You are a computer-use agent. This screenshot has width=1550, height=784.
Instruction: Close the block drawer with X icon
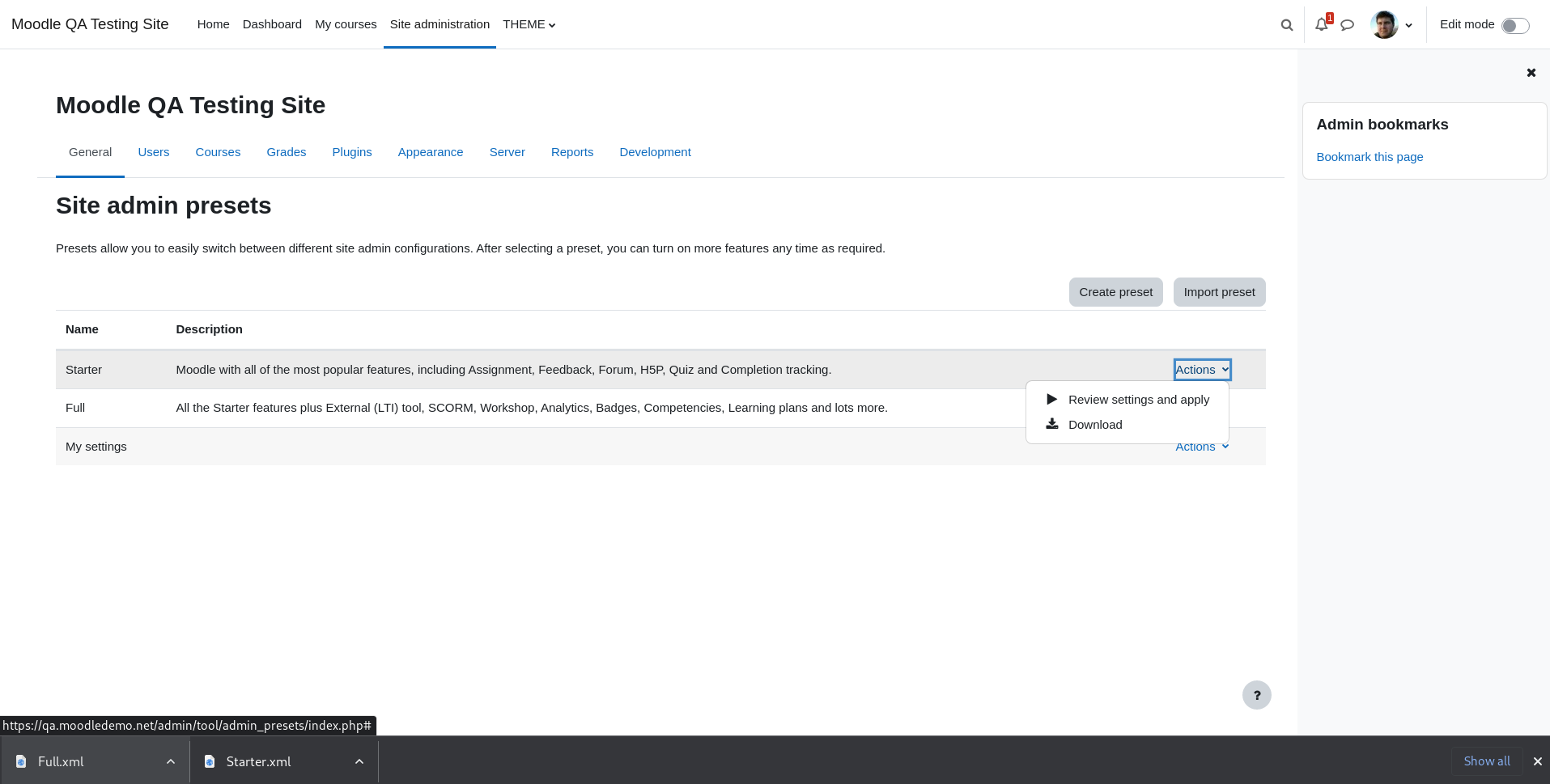1531,73
